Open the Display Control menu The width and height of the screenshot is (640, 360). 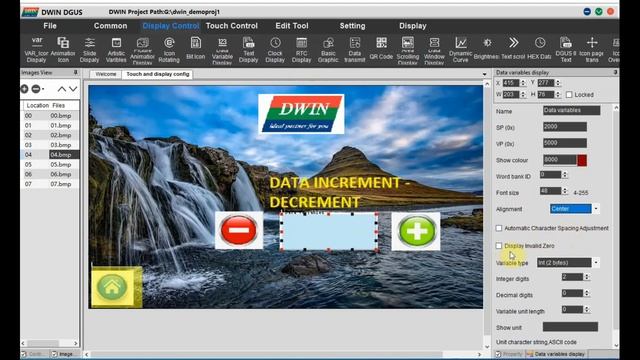pos(171,26)
